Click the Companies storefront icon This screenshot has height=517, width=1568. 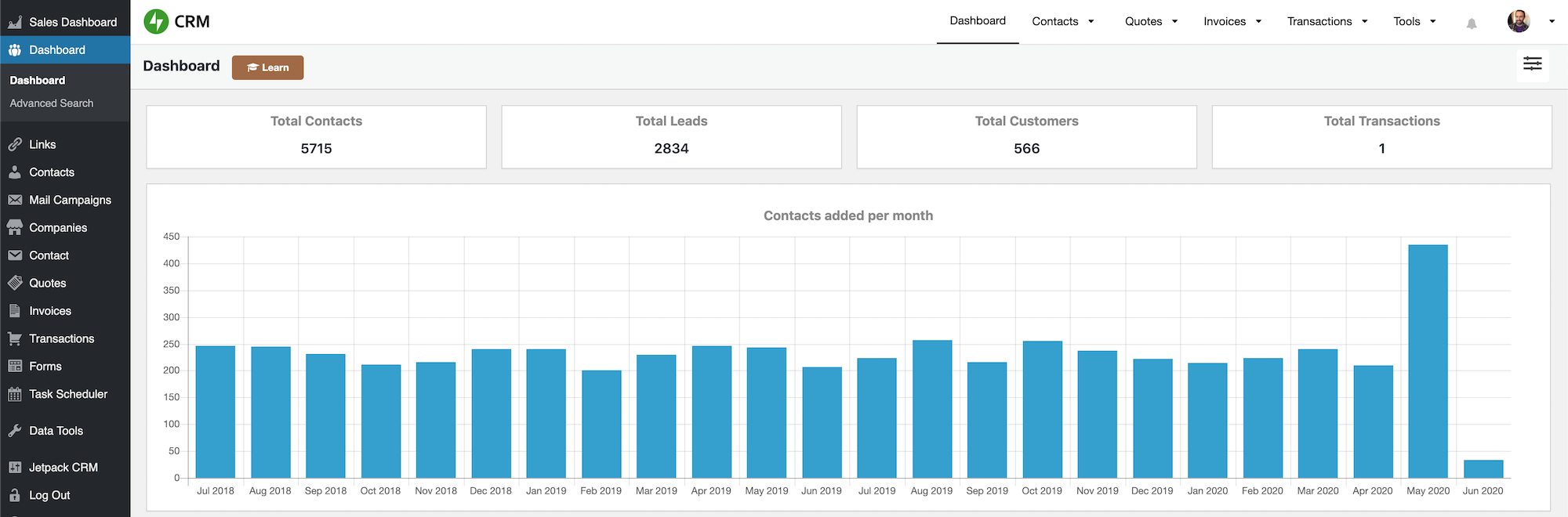(15, 228)
